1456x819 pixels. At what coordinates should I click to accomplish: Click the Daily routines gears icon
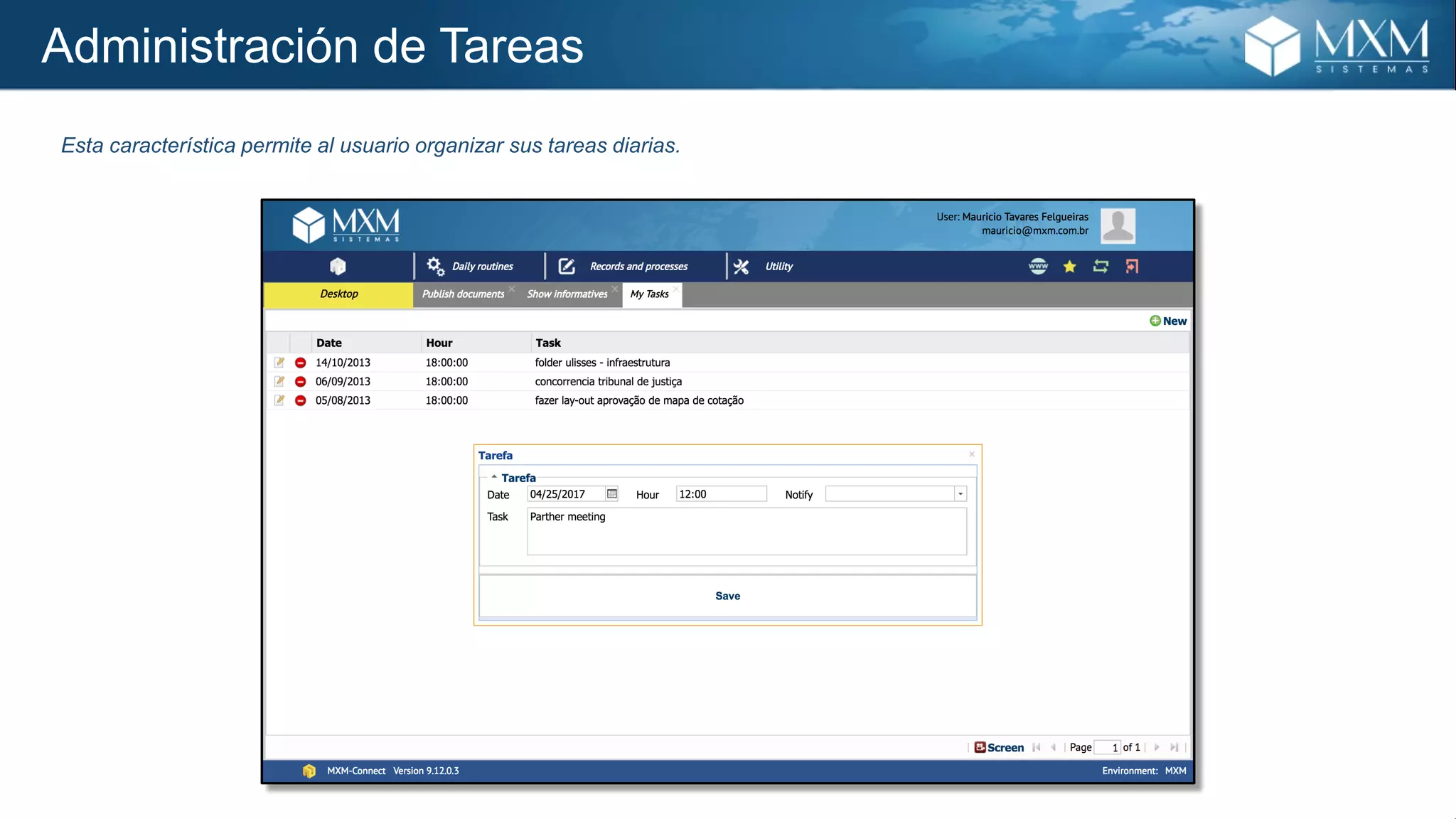tap(435, 267)
